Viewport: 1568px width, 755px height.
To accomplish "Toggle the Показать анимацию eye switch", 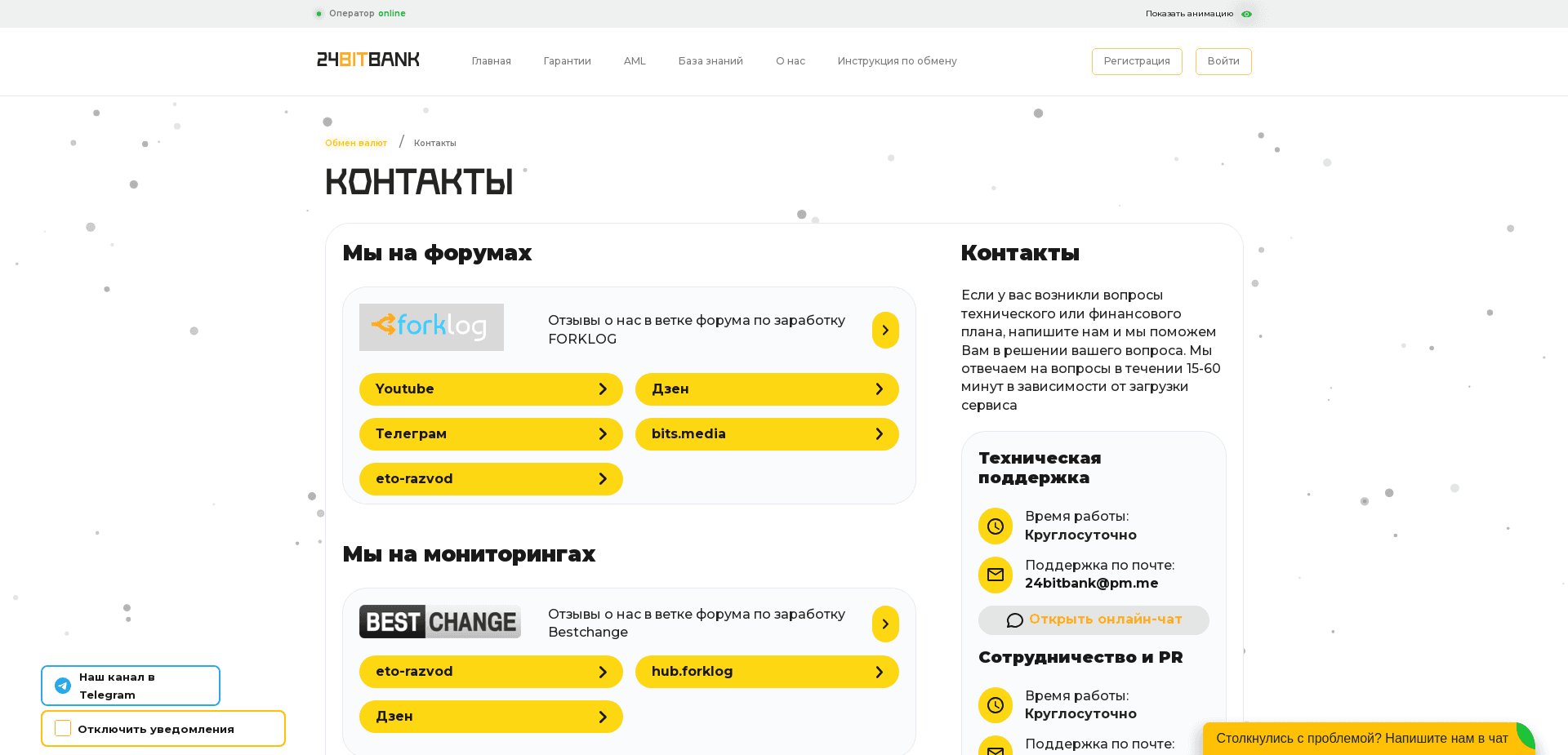I will [x=1246, y=14].
